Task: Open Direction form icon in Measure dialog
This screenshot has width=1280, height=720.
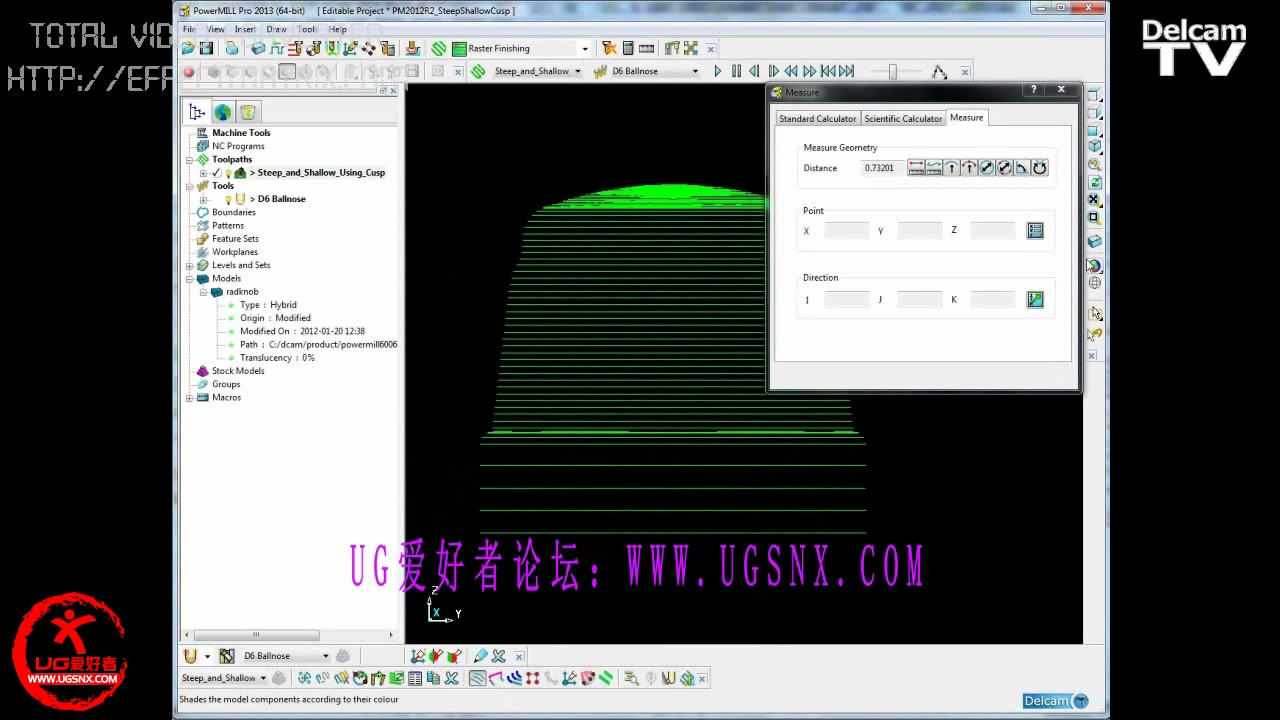Action: click(1035, 299)
